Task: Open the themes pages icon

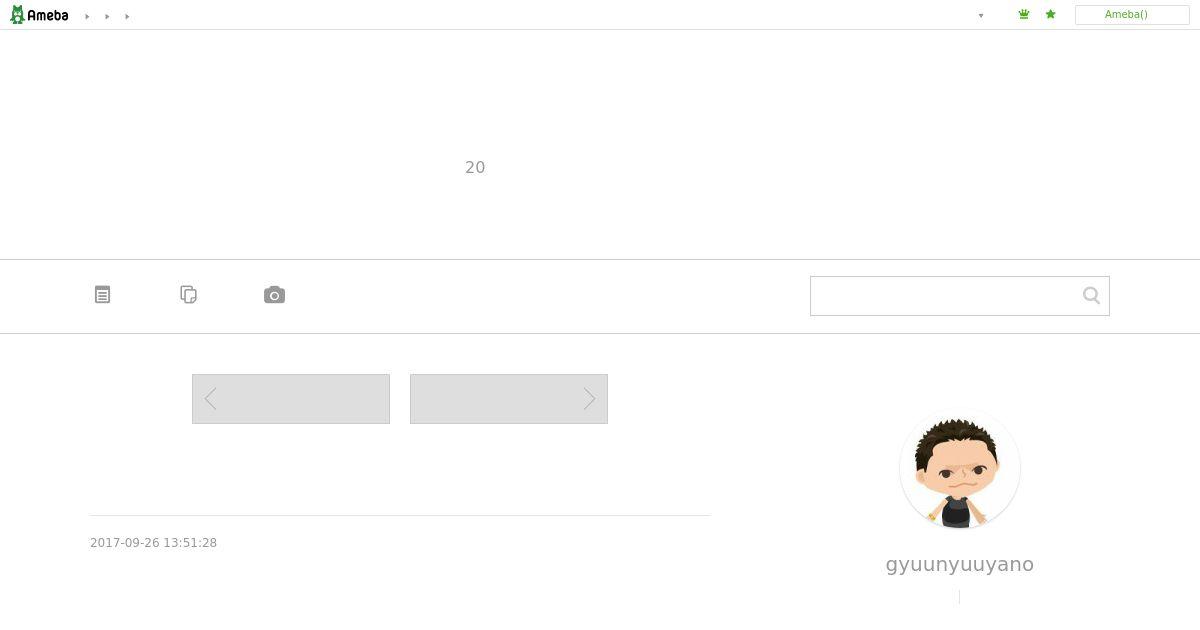Action: pyautogui.click(x=188, y=295)
